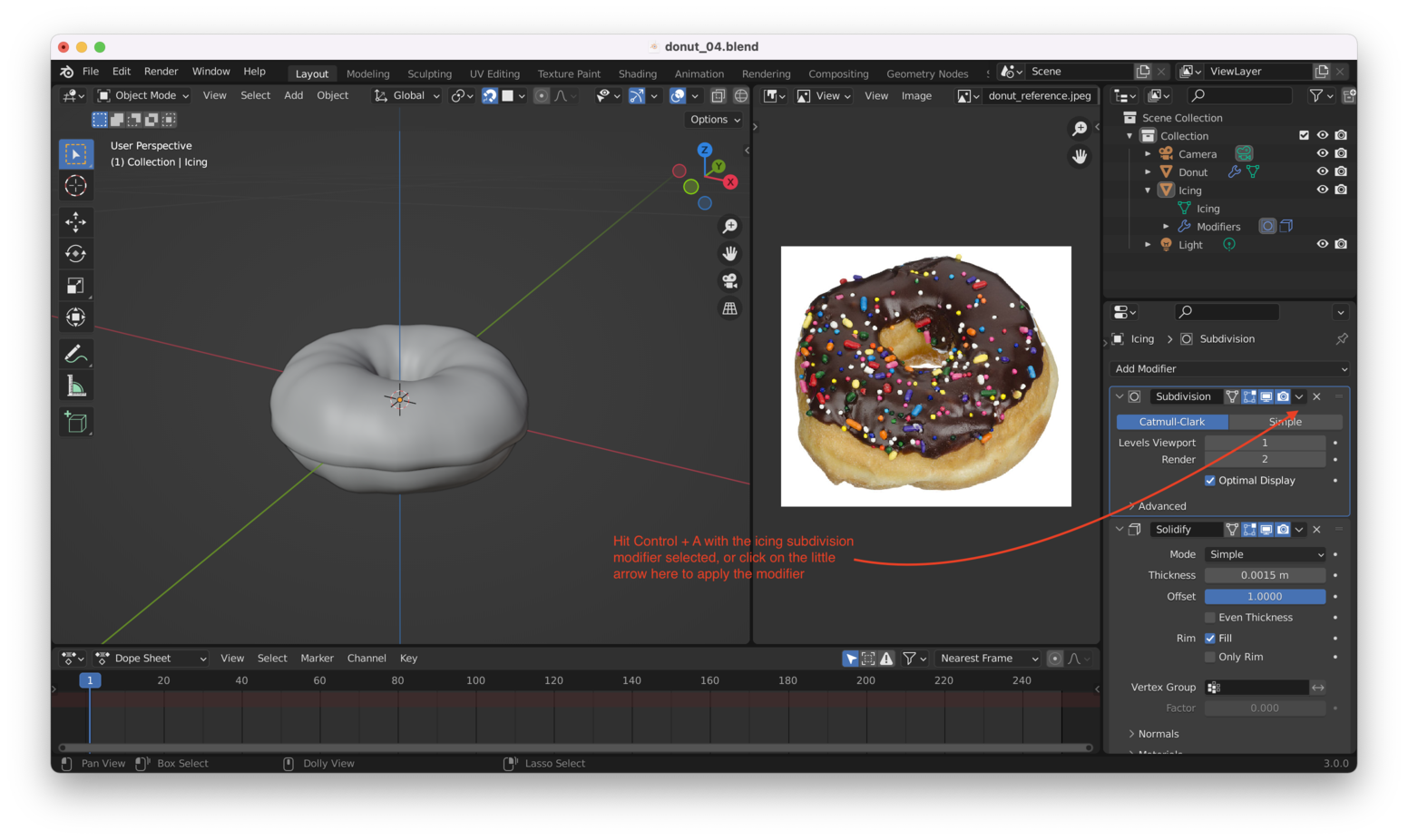
Task: Select the Rotate tool
Action: click(76, 254)
